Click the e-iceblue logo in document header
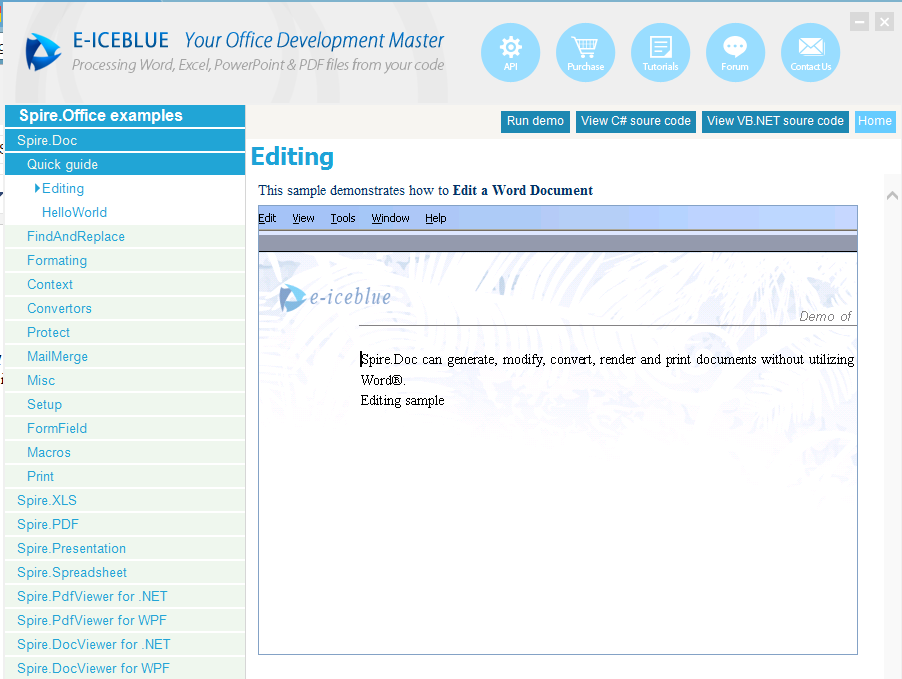902x679 pixels. [x=335, y=297]
